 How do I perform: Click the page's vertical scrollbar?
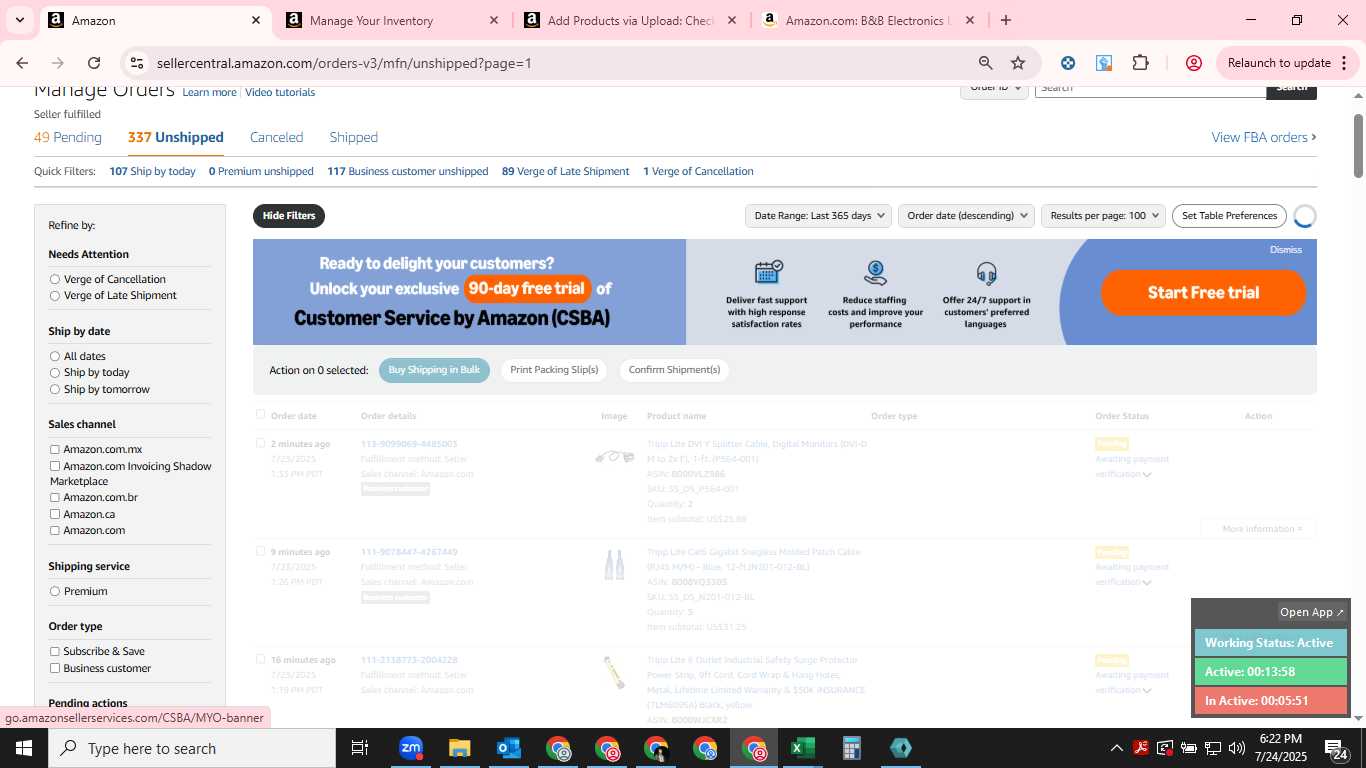click(1358, 147)
